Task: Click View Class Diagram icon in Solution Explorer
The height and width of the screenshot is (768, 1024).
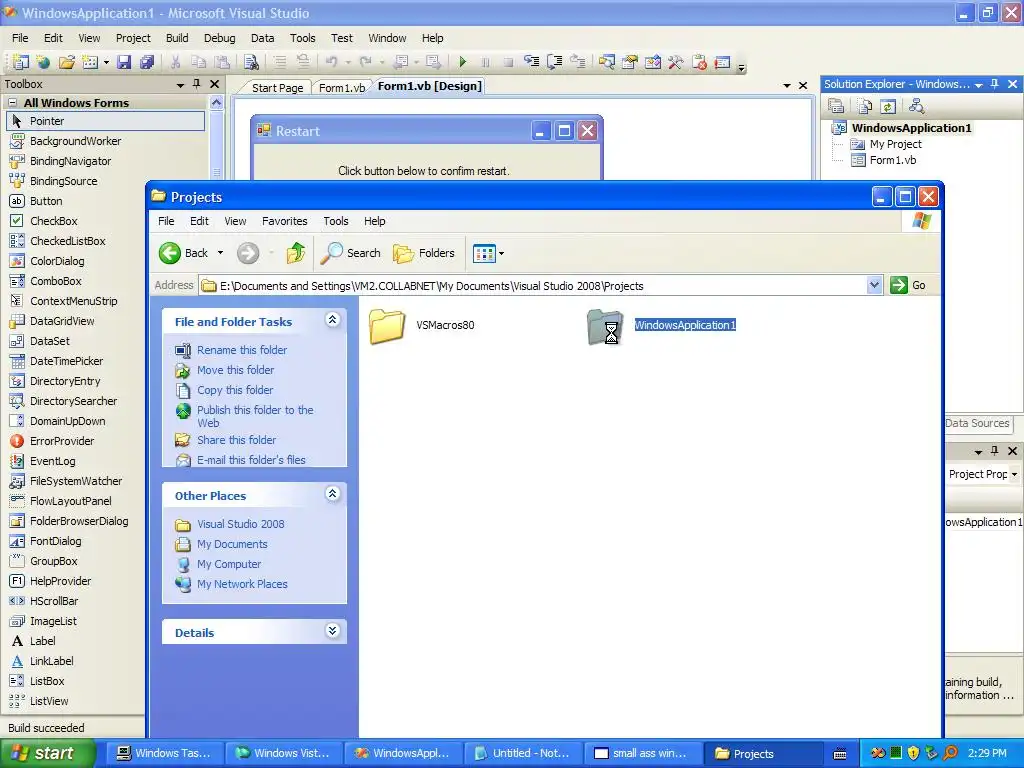Action: (x=916, y=106)
